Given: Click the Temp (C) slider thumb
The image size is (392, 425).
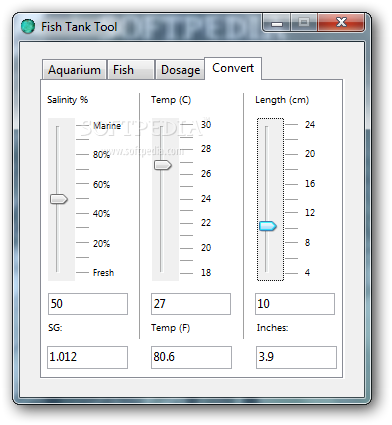Looking at the screenshot, I should click(x=163, y=165).
